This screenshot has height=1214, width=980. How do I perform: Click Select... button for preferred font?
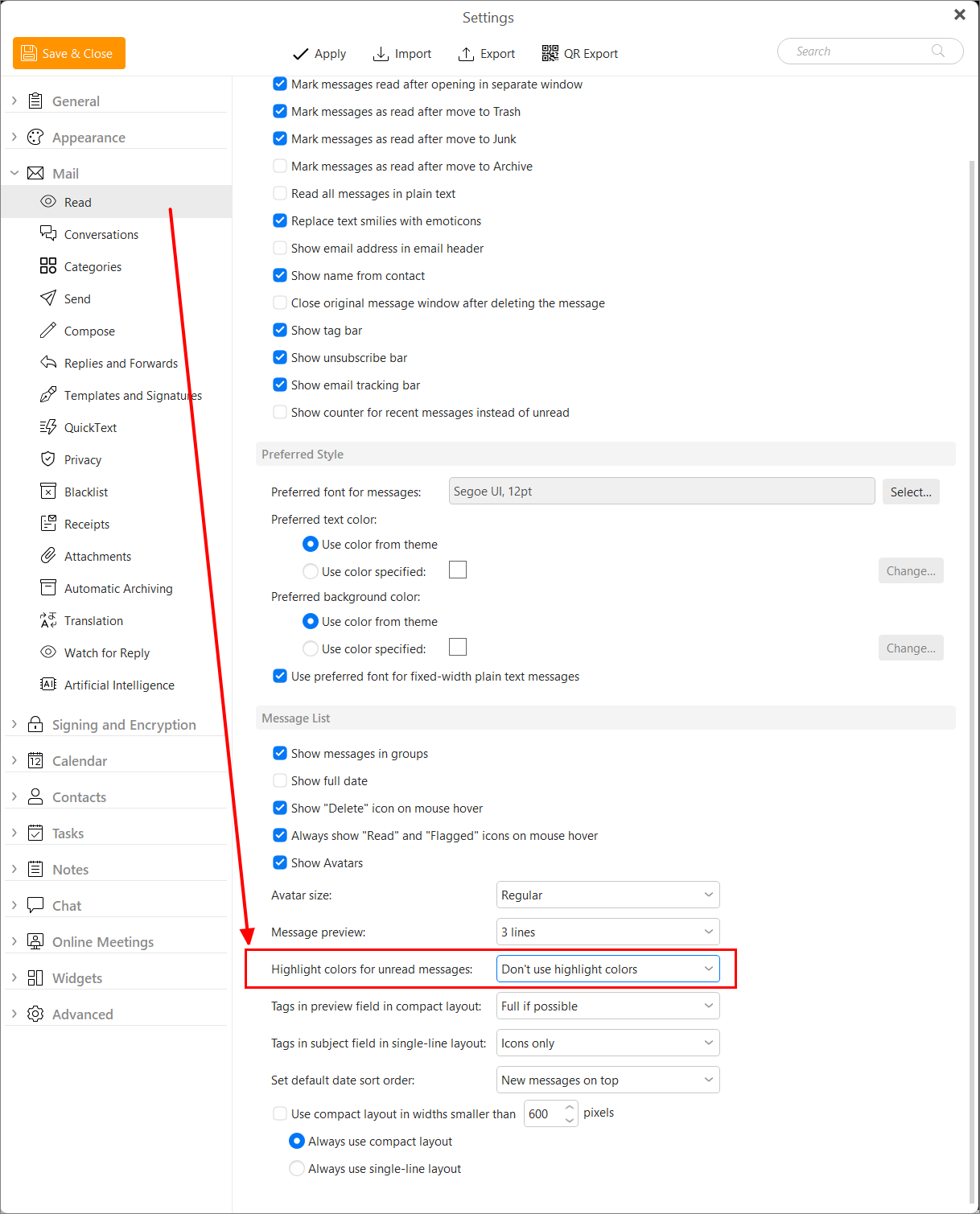pos(911,492)
